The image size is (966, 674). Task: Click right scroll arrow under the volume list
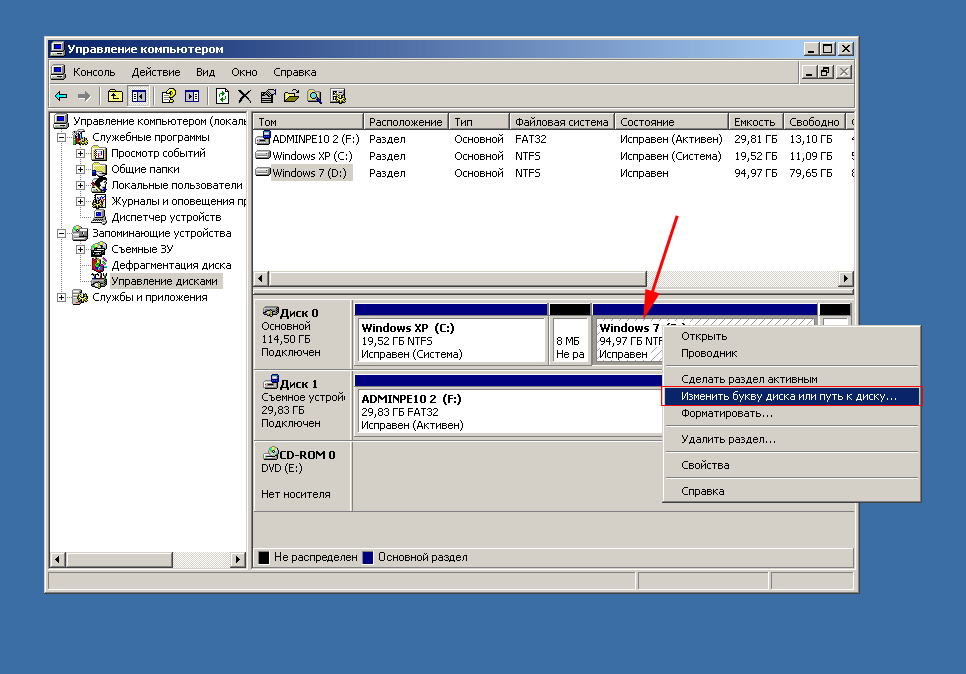845,278
